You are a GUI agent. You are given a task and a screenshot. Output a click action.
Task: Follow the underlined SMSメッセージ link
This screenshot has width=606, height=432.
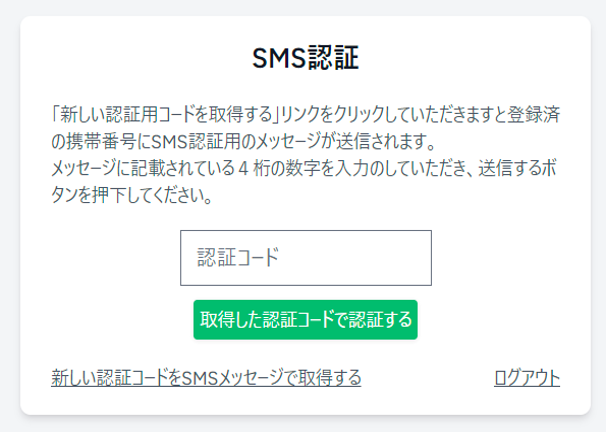pos(206,377)
